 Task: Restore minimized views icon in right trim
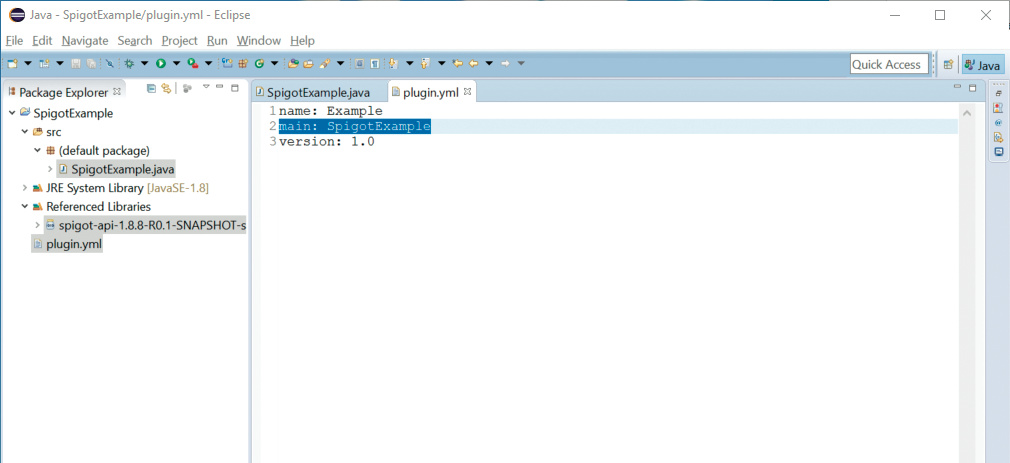(998, 93)
